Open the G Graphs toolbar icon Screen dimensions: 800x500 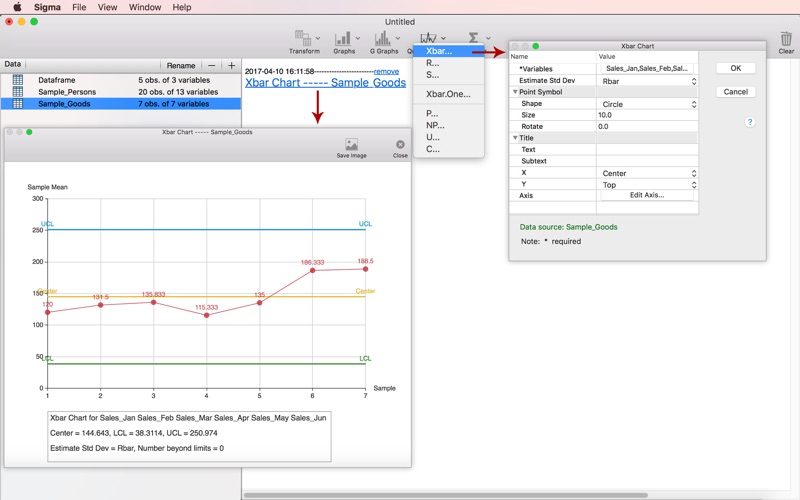382,38
